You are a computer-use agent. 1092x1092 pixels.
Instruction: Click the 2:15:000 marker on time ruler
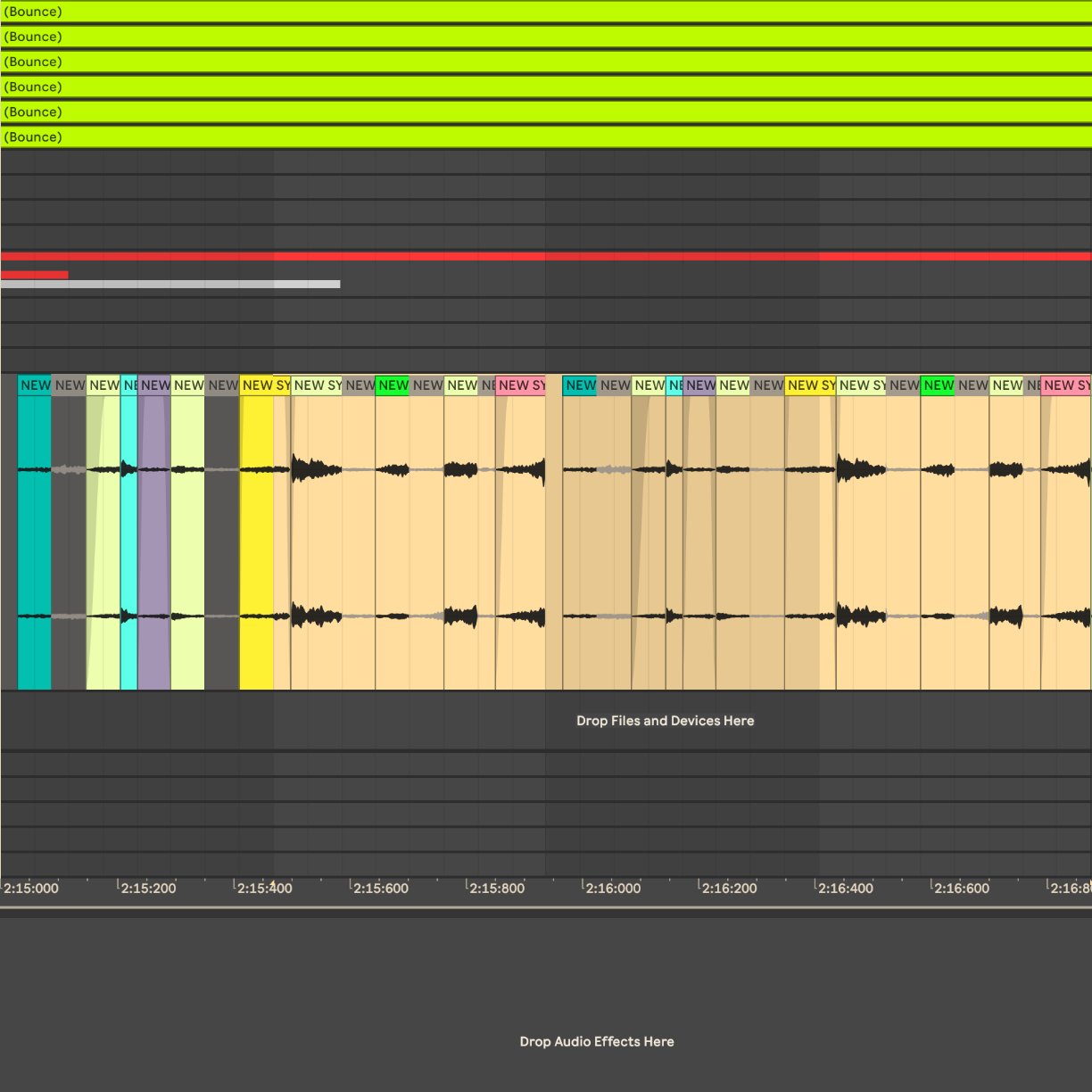[x=31, y=888]
